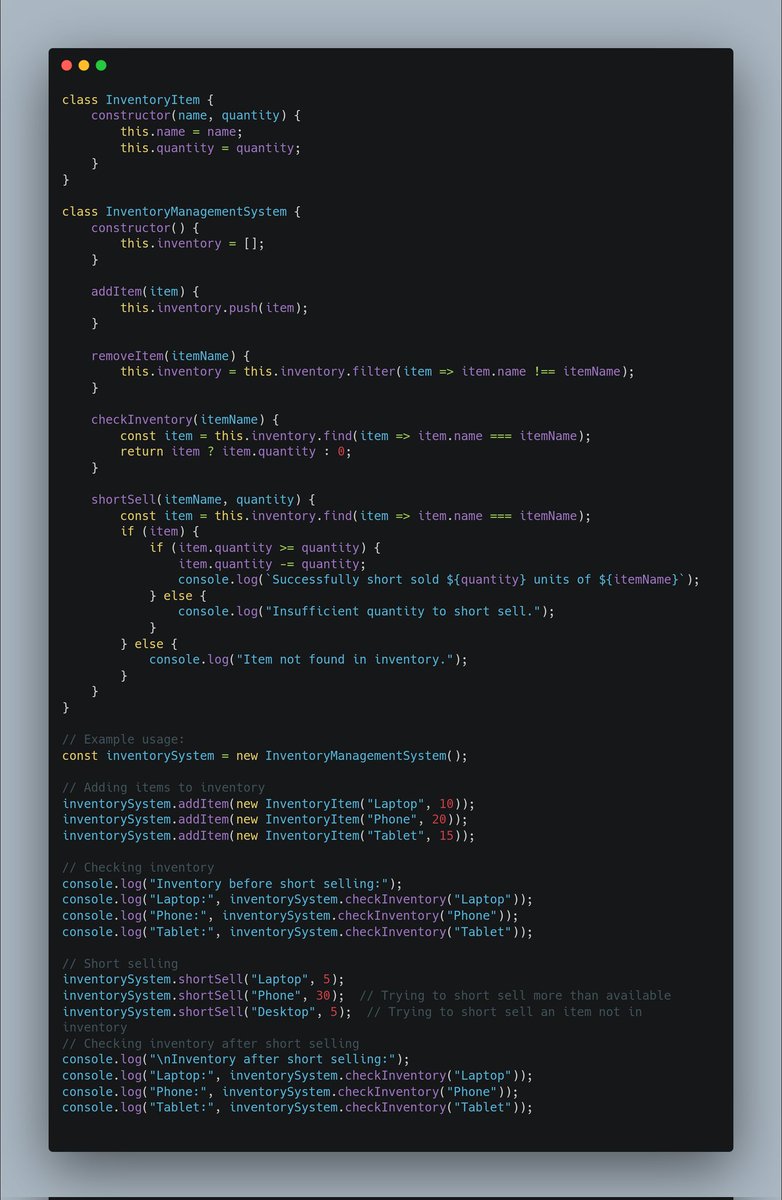Click the line "addItem(item) {"
This screenshot has height=1200, width=782.
145,292
